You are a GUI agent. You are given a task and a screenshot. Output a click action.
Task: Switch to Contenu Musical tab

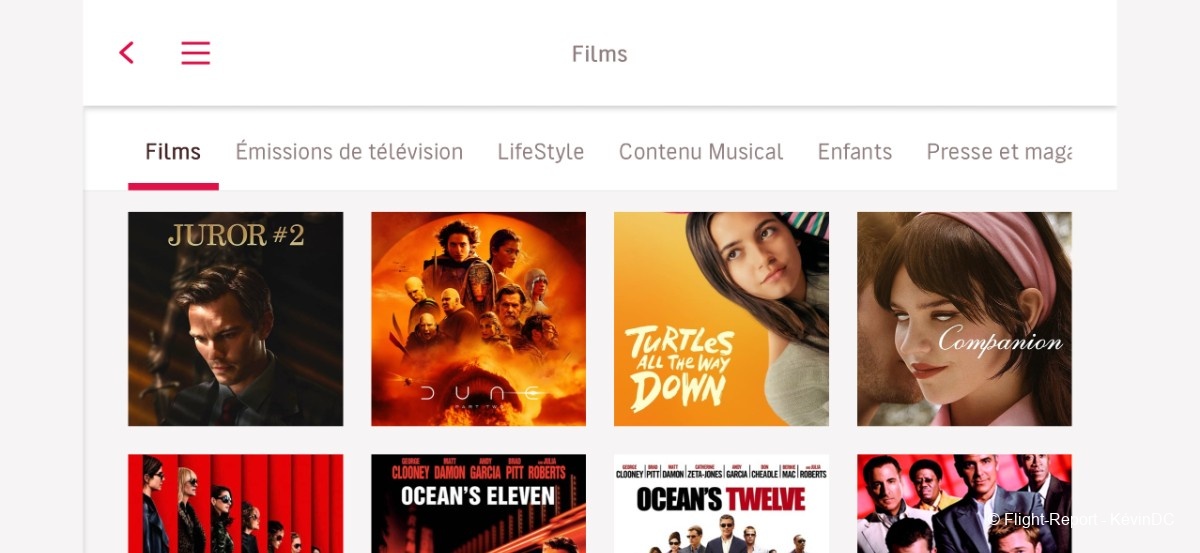click(701, 152)
